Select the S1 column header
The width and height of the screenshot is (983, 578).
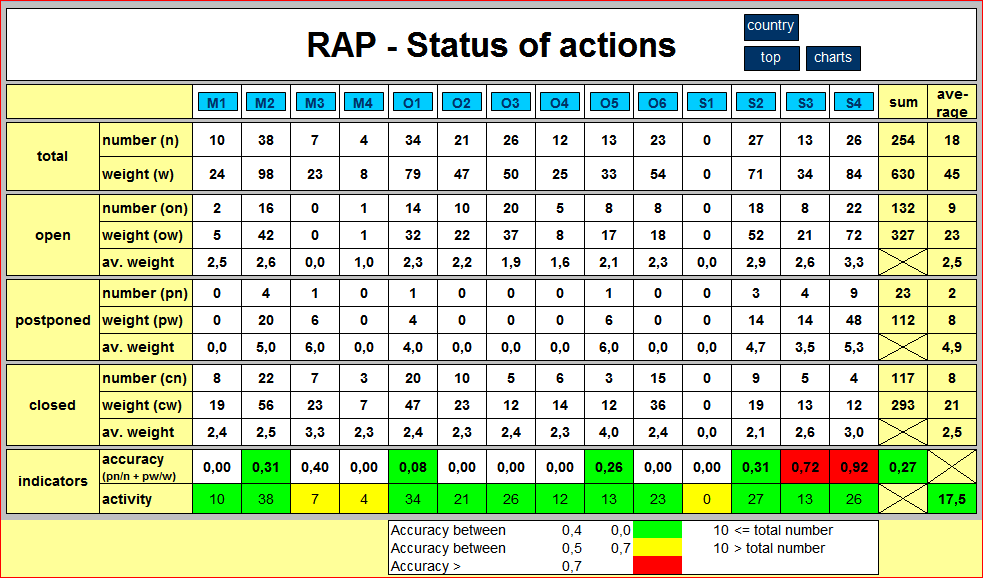click(x=707, y=101)
